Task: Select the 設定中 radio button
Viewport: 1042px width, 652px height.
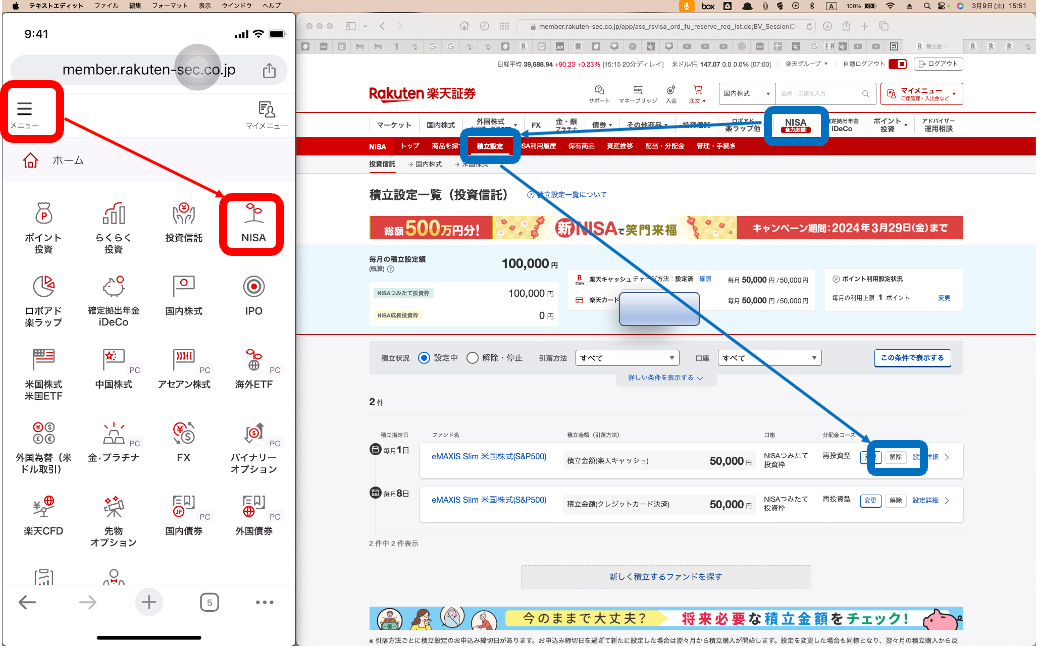Action: tap(424, 358)
